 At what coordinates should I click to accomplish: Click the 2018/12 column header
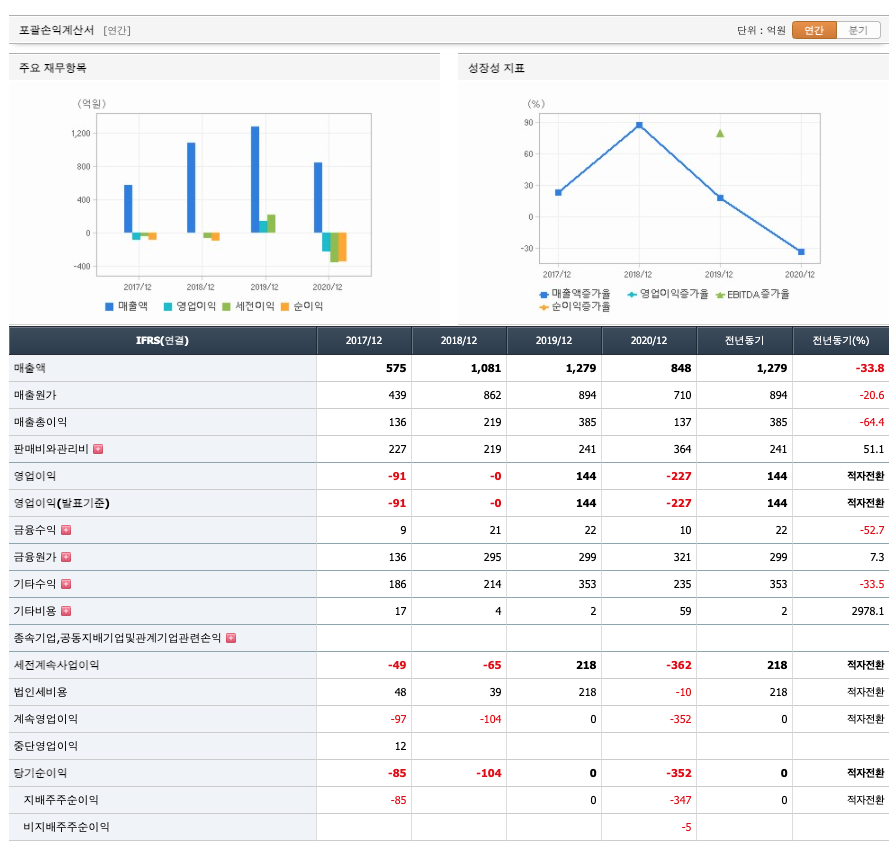coord(459,341)
